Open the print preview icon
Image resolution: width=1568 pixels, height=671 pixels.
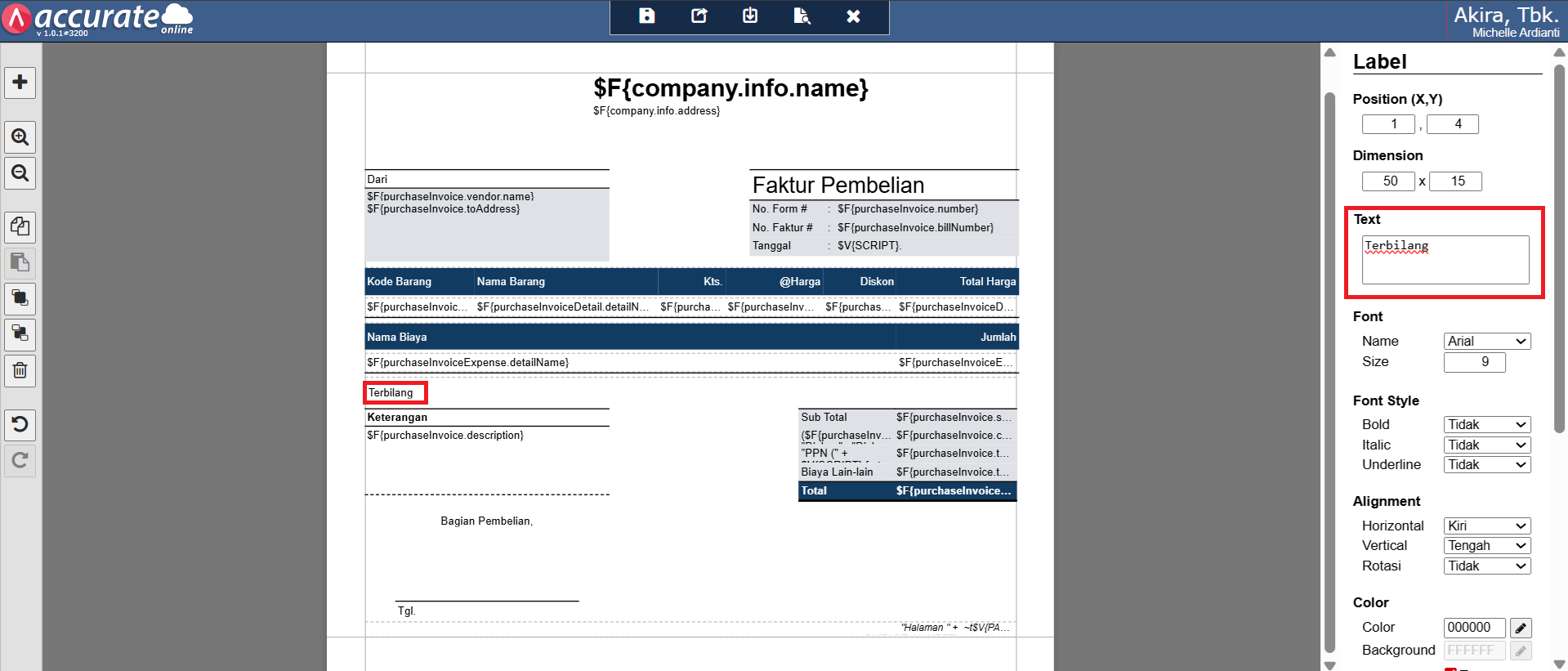click(x=802, y=16)
